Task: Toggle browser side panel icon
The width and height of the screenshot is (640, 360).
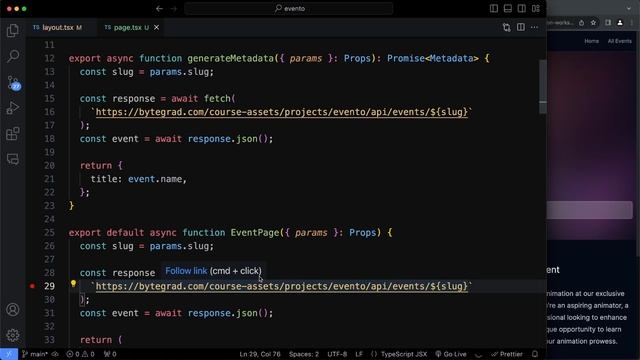Action: point(608,23)
